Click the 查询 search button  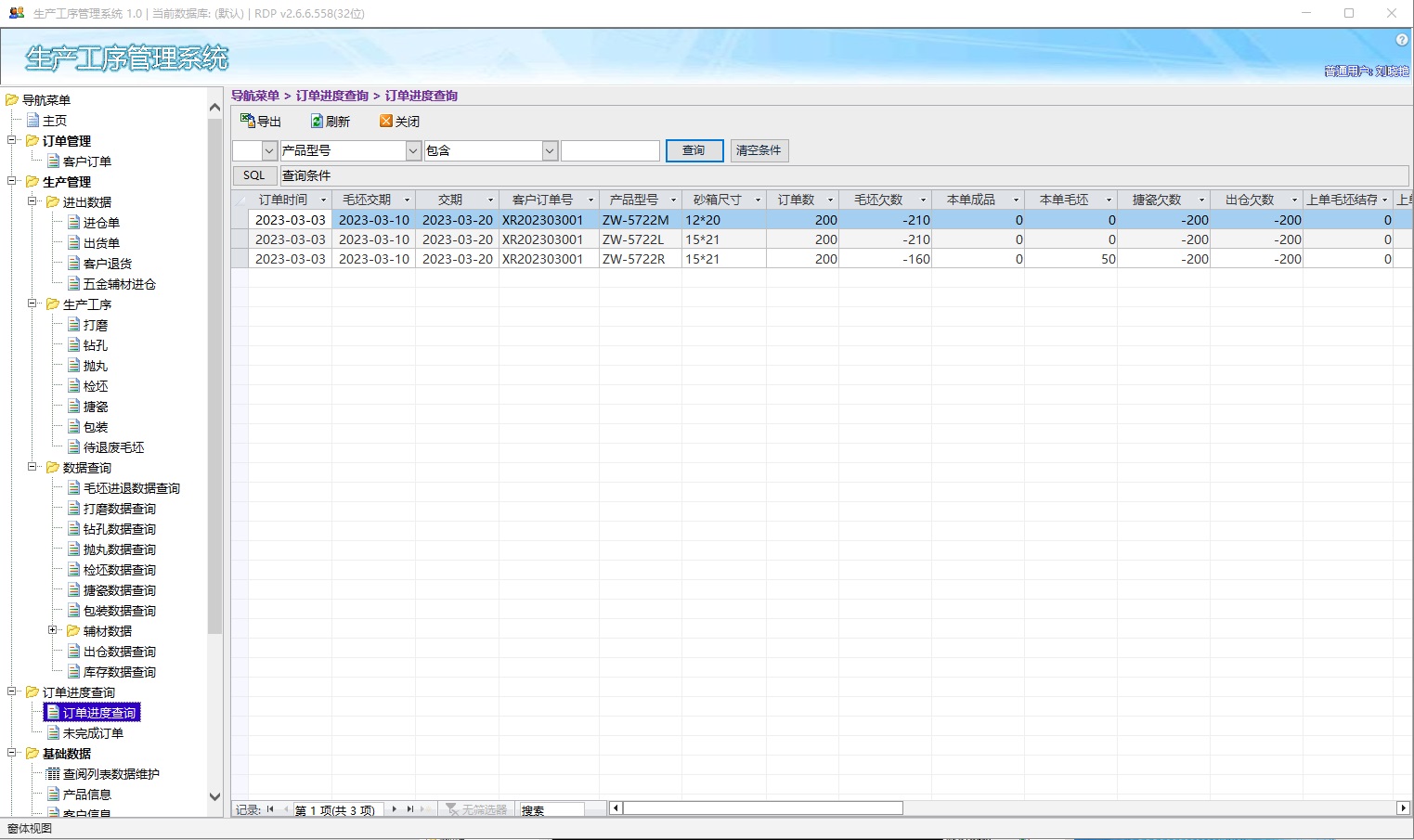694,150
